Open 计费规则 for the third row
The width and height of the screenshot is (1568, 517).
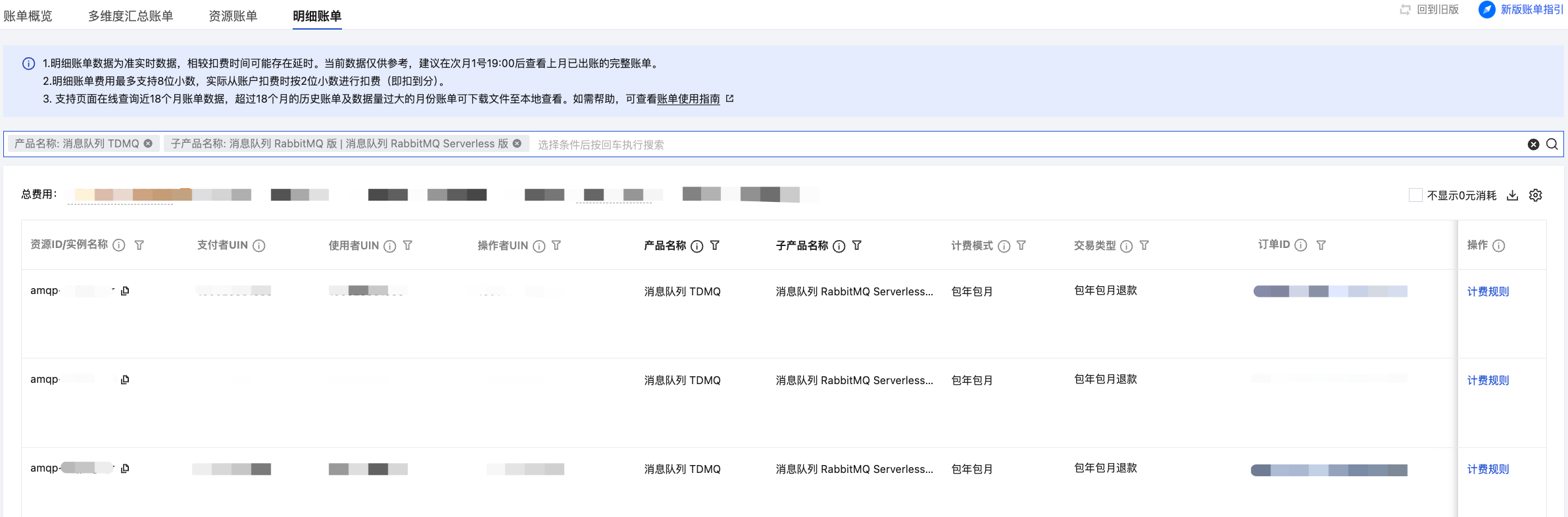coord(1488,469)
